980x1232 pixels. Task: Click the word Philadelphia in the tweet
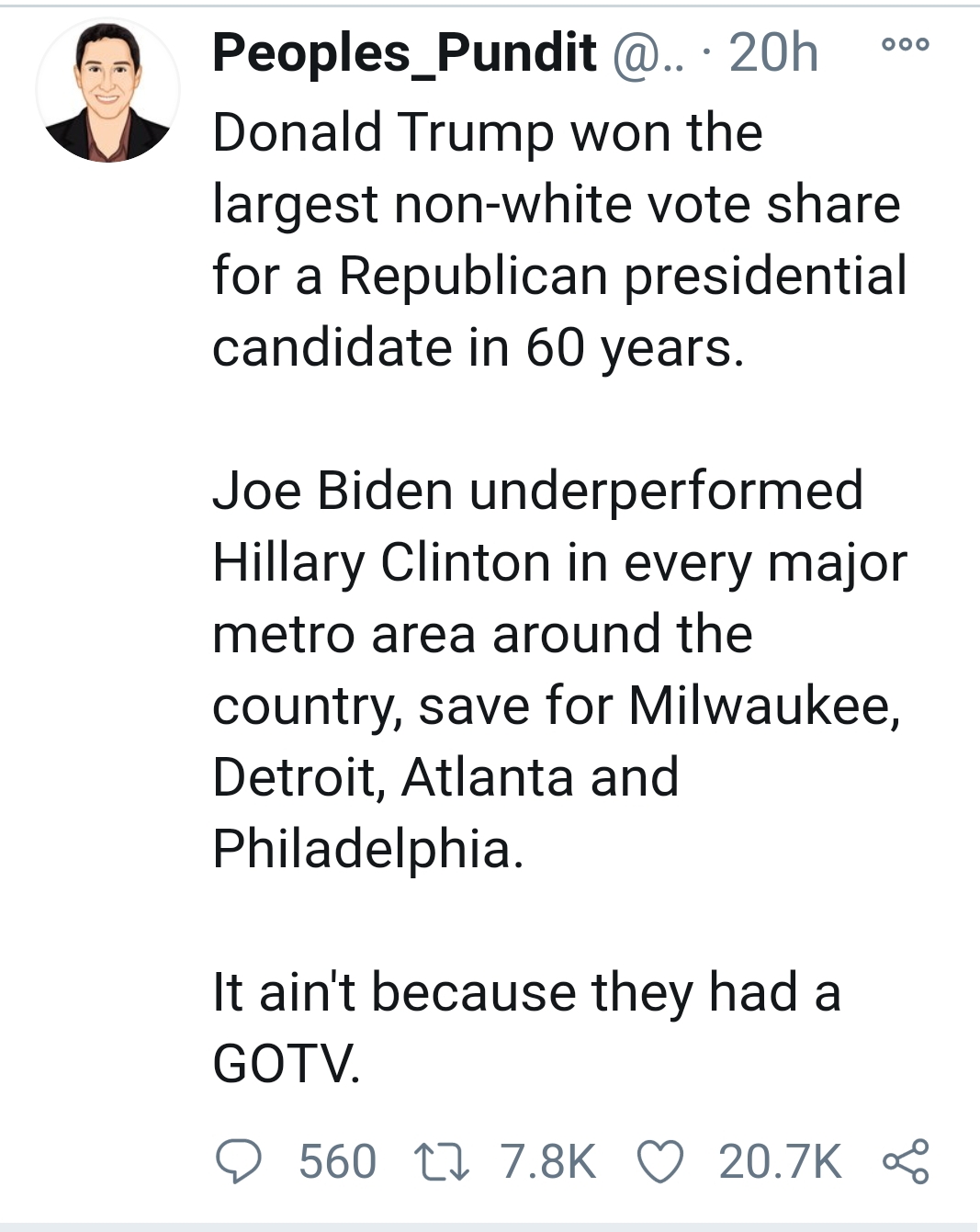(x=367, y=849)
